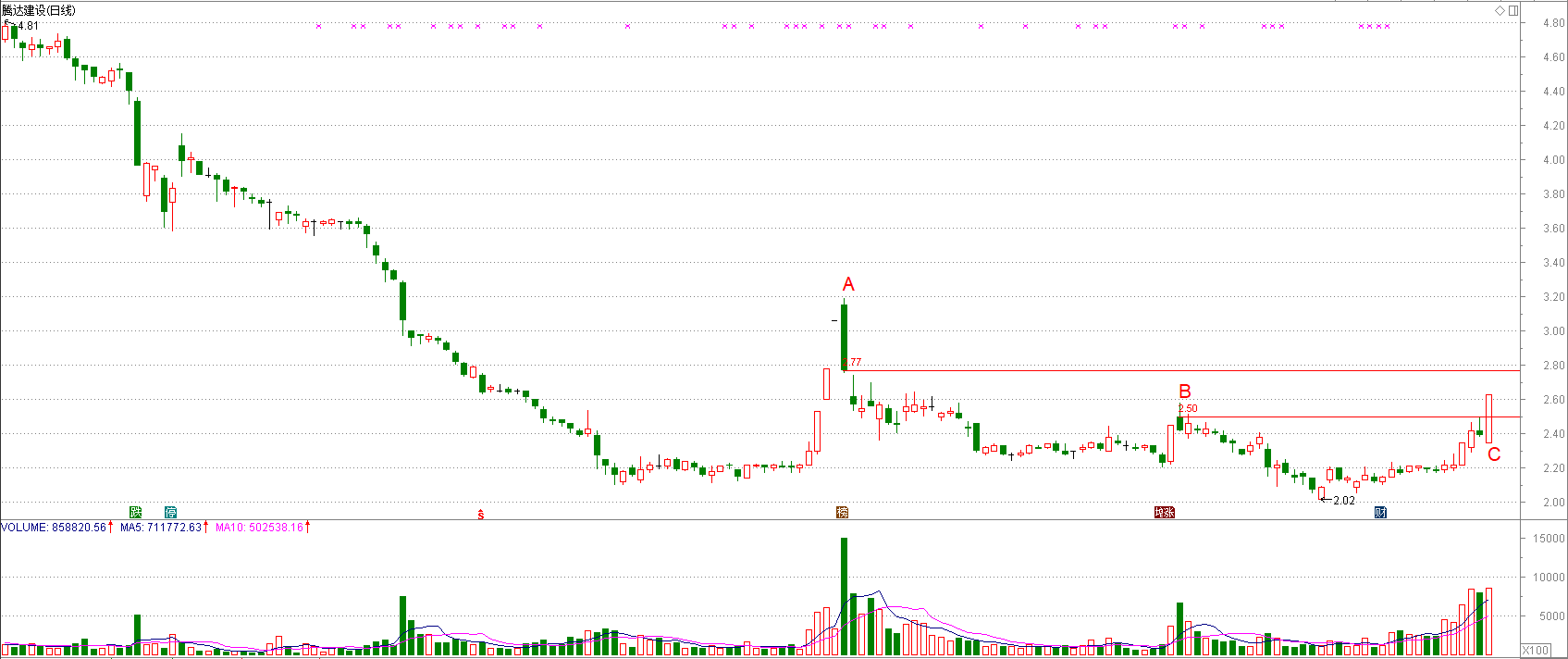Select the red annotation letter C
The image size is (1568, 659).
pyautogui.click(x=1494, y=454)
